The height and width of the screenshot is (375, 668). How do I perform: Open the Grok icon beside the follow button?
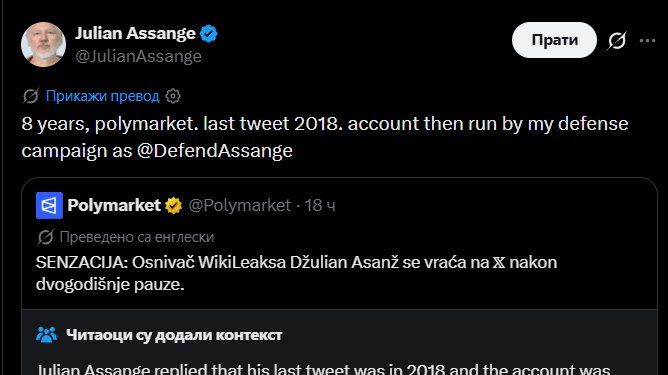617,40
